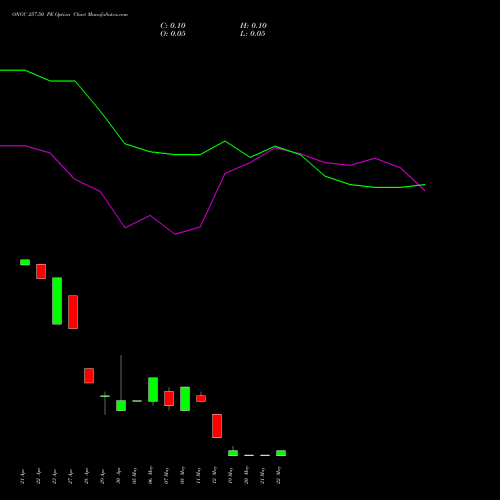
Task: Click the 30 Apr date label
Action: click(119, 476)
